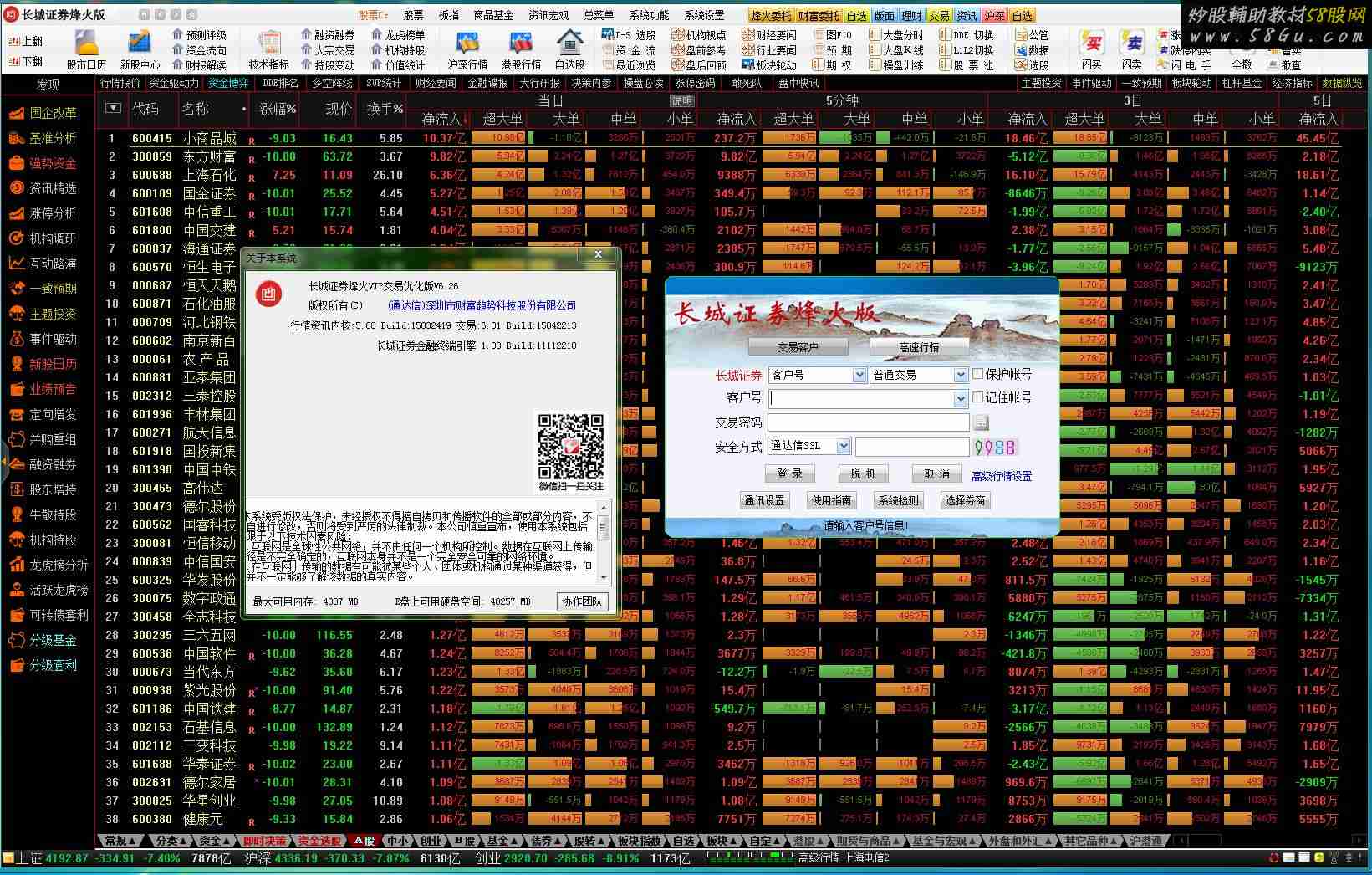This screenshot has height=875, width=1372.
Task: Expand the 客户号 account history dropdown arrow
Action: (960, 399)
